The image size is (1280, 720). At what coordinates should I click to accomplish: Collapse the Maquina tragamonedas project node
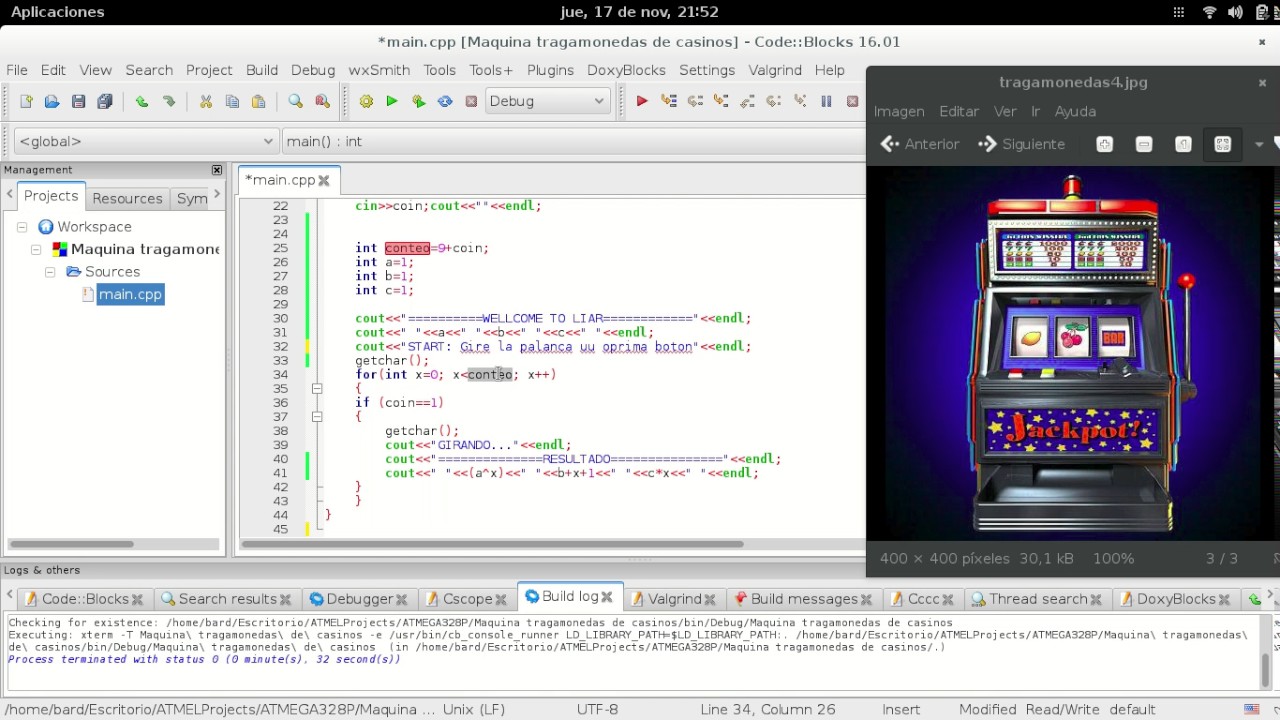pos(36,249)
